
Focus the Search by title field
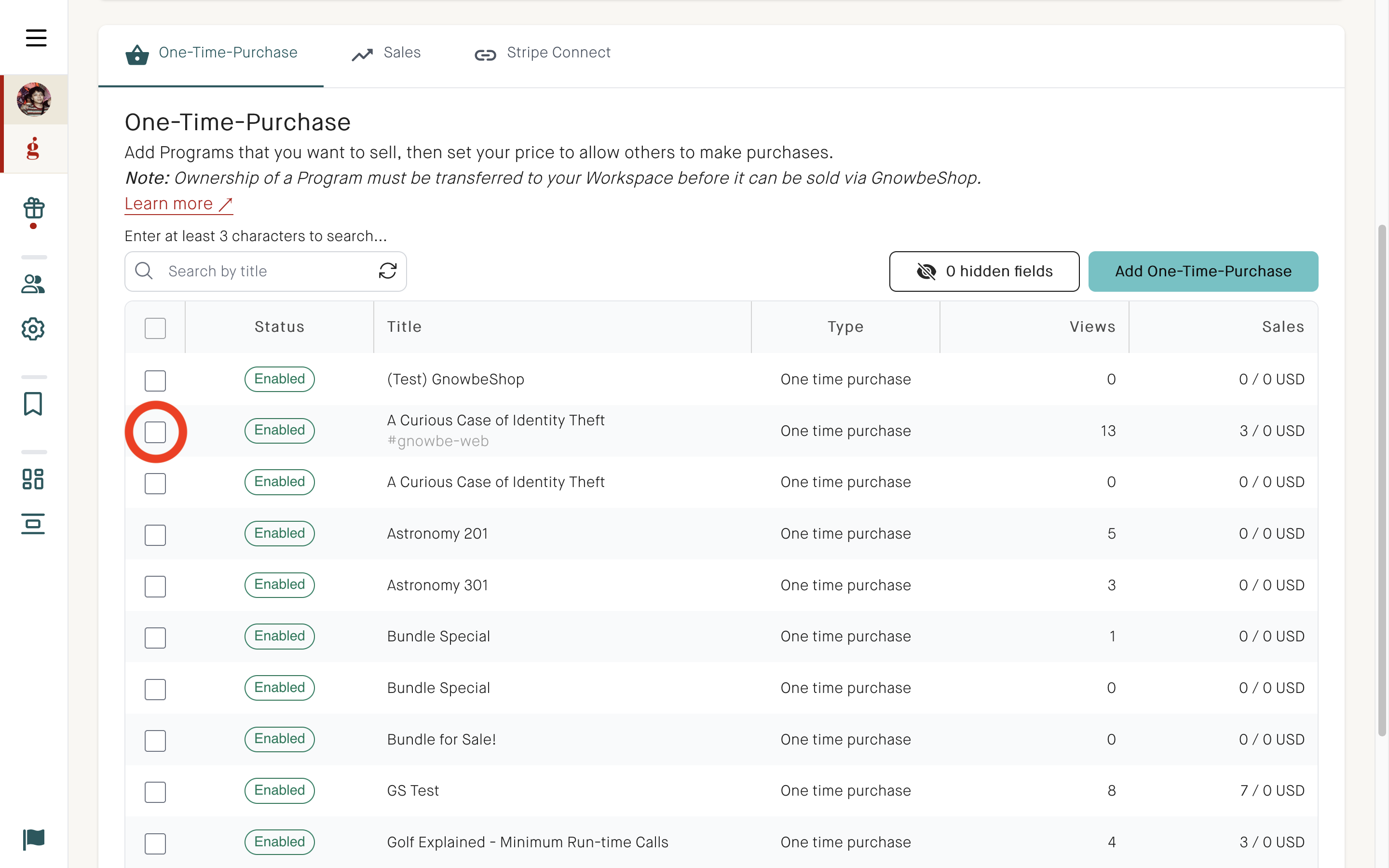pos(266,271)
